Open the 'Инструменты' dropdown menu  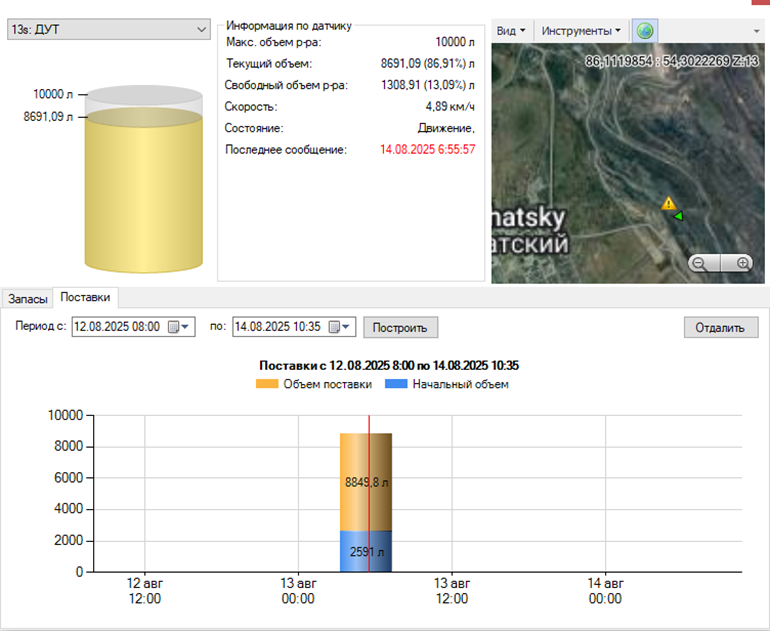point(580,31)
